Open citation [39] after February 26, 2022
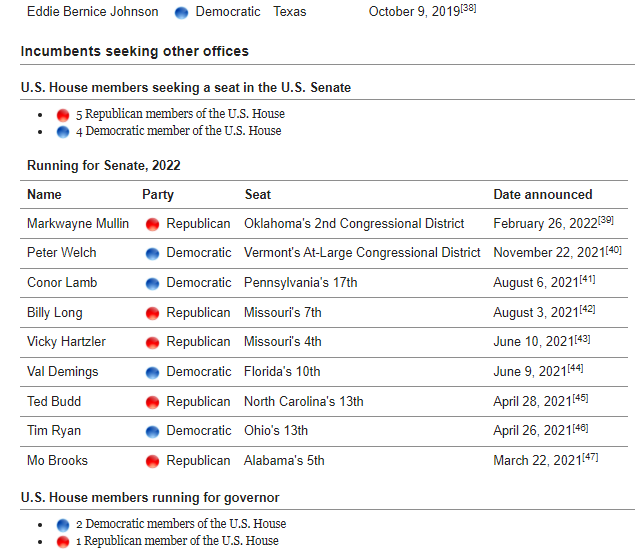The image size is (635, 557). [606, 220]
